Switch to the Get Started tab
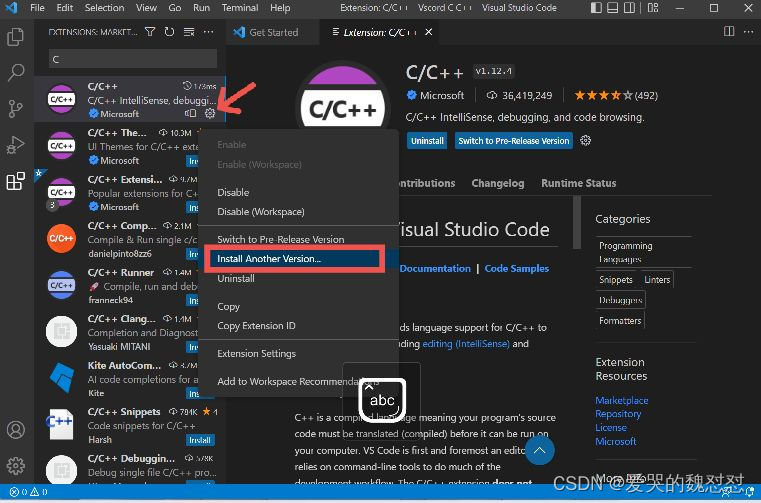The height and width of the screenshot is (503, 761). point(272,32)
